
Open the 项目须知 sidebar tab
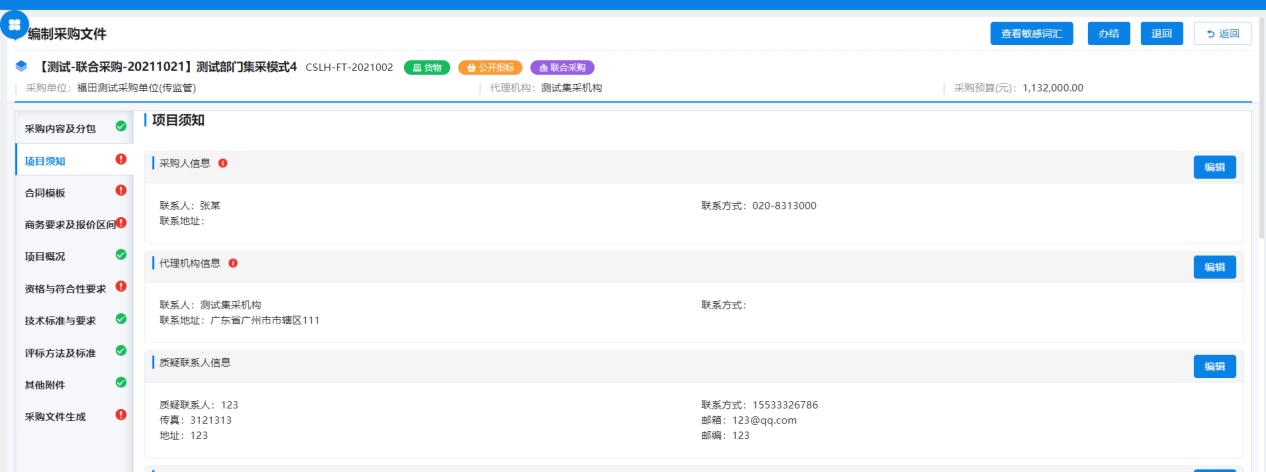45,160
